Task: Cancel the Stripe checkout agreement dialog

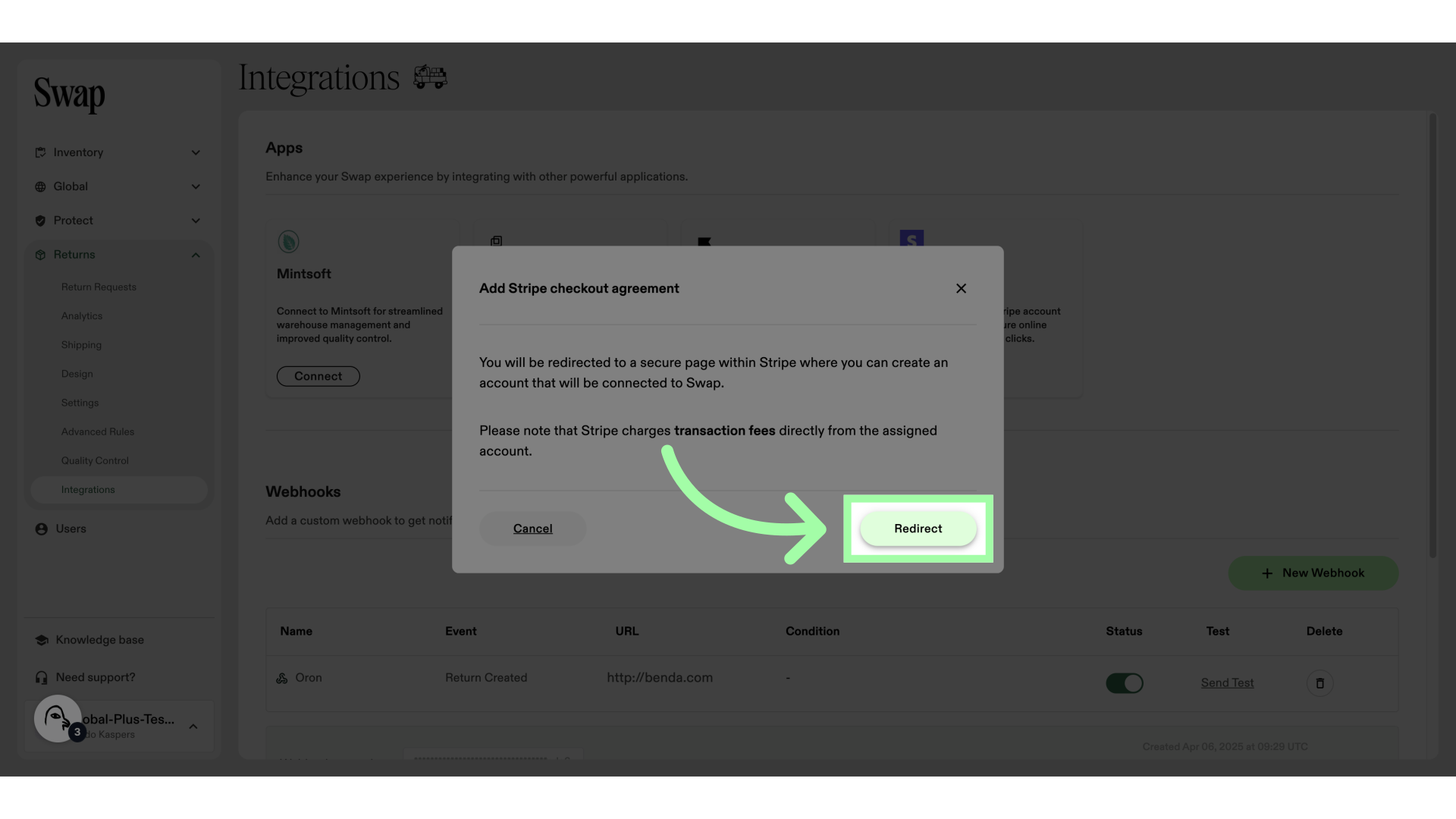Action: pos(532,529)
